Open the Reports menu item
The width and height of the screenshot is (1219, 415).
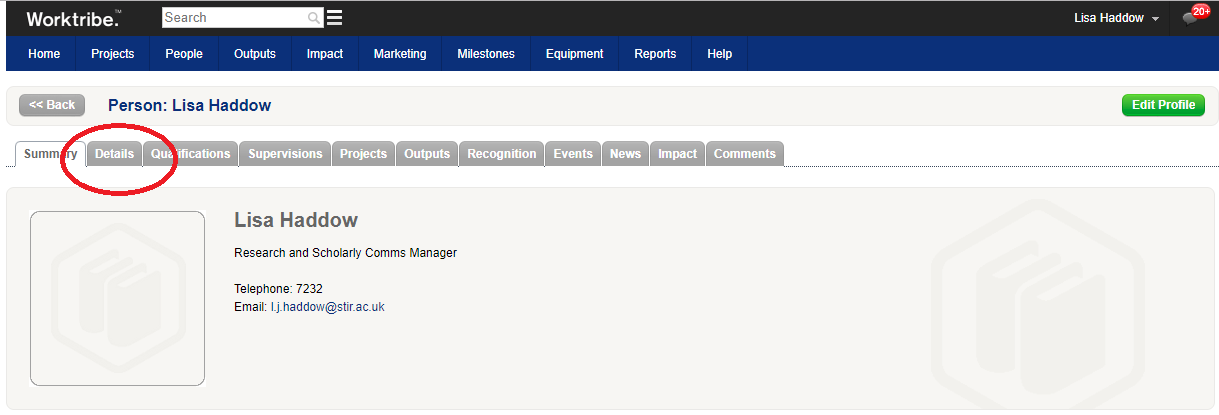click(x=655, y=54)
